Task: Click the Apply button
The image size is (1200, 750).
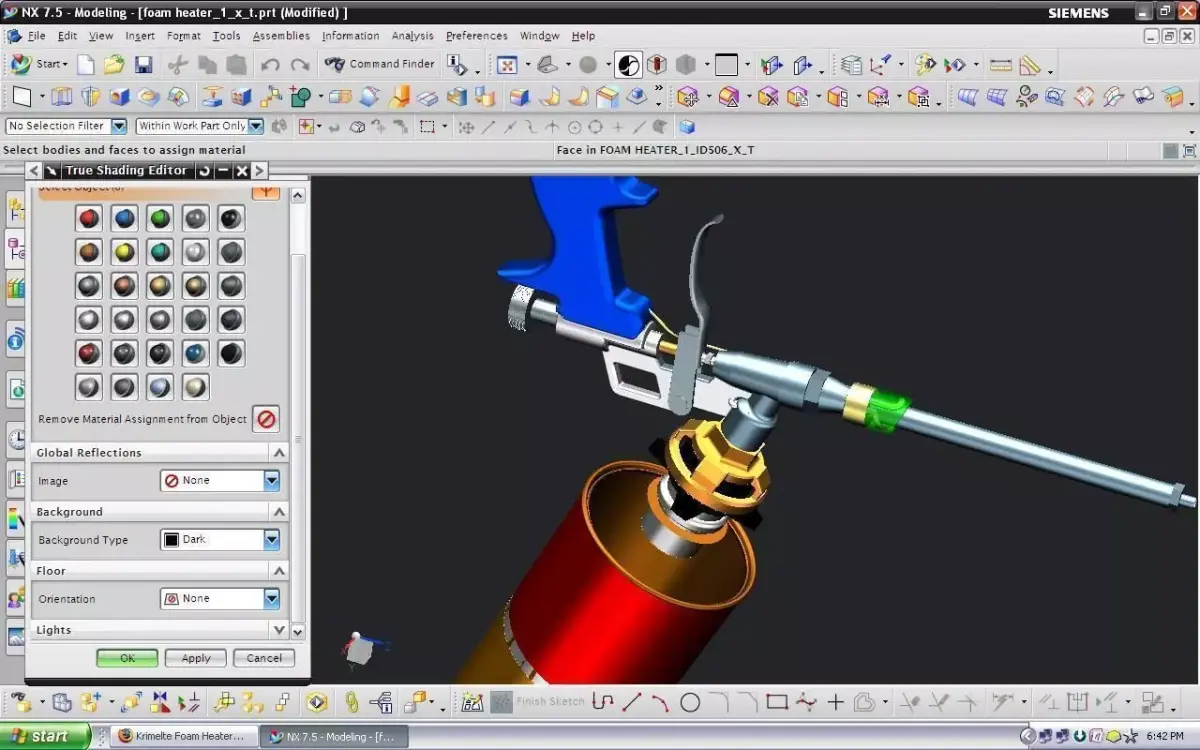Action: (x=195, y=658)
